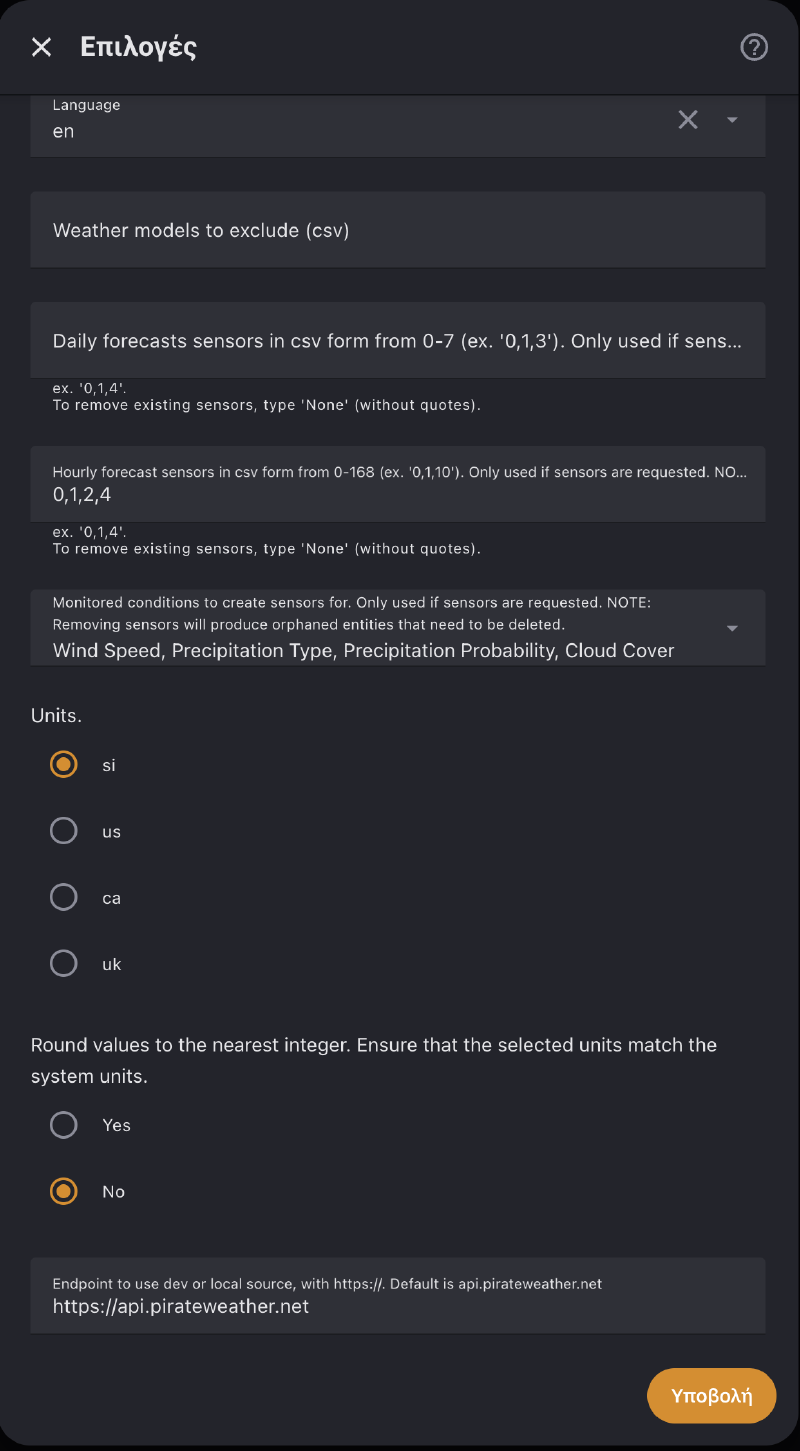Viewport: 800px width, 1451px height.
Task: Clear the Language field with the X icon
Action: 688,120
